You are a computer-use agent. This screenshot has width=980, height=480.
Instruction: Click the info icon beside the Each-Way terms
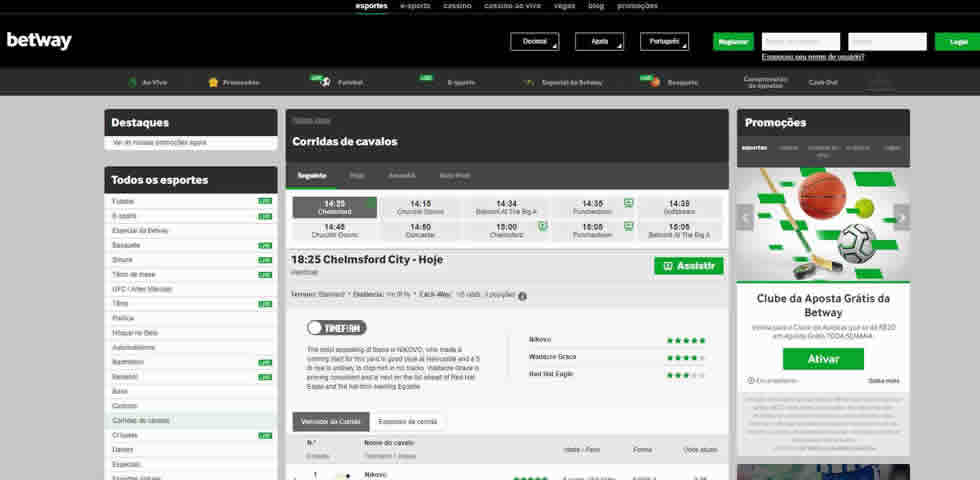[x=522, y=296]
